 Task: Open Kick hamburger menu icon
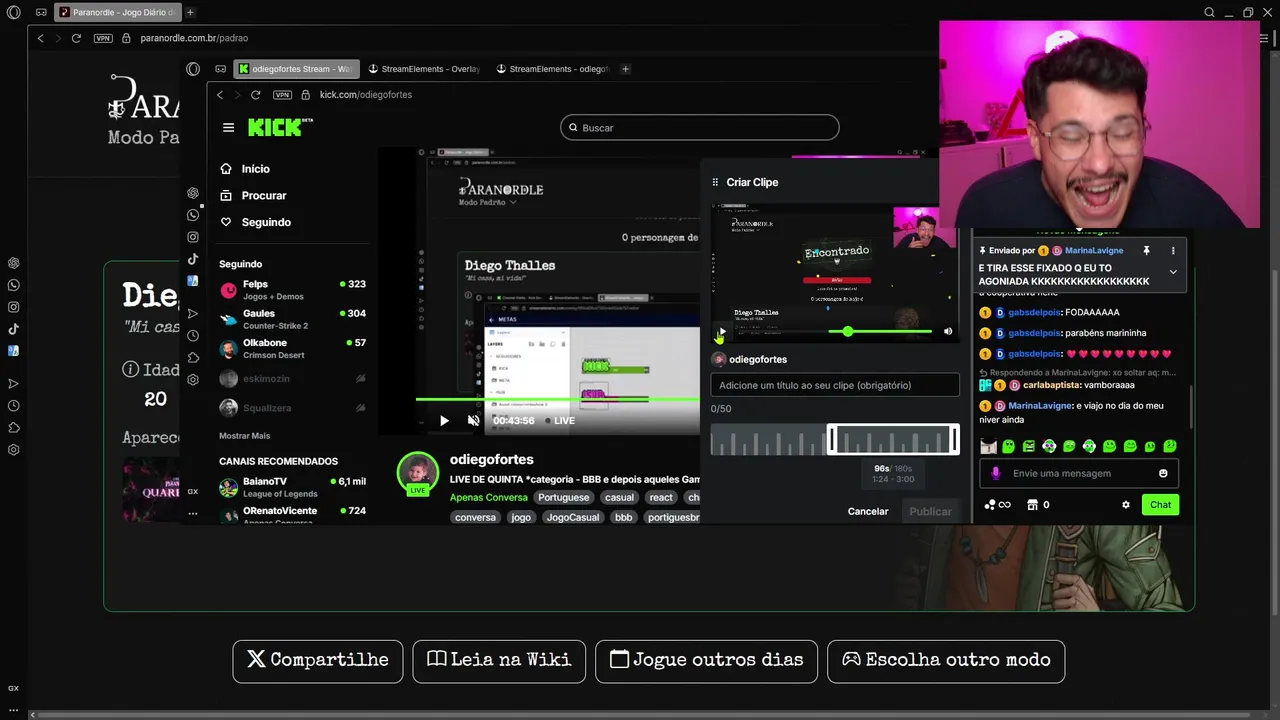click(x=228, y=128)
